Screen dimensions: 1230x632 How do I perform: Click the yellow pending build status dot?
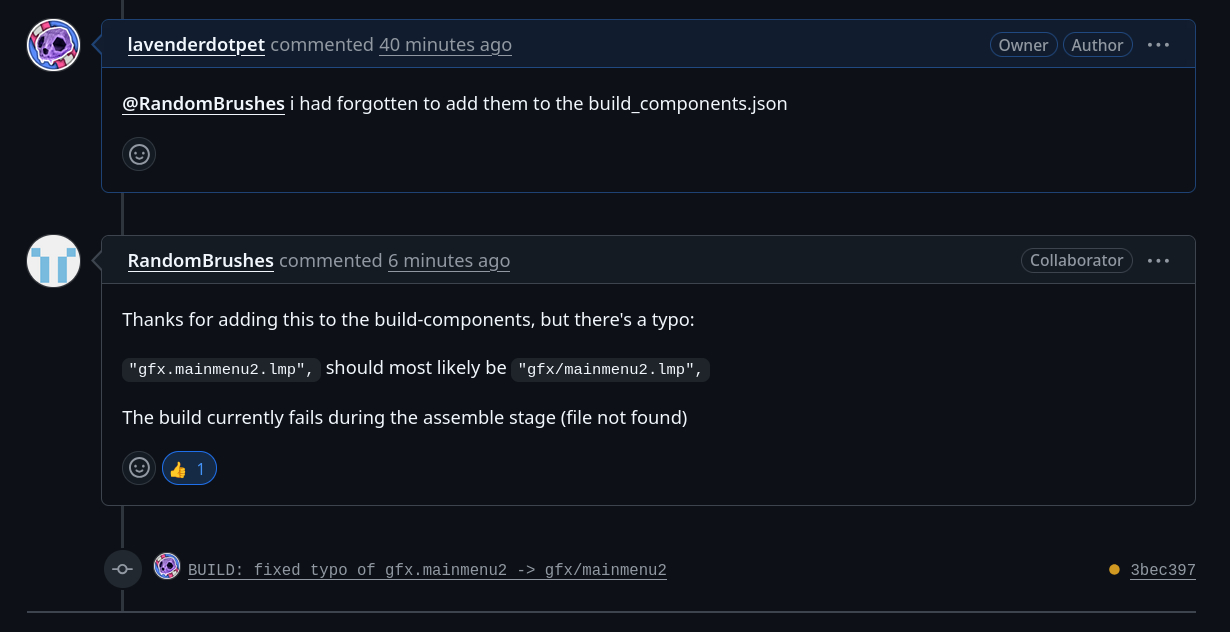(x=1114, y=570)
